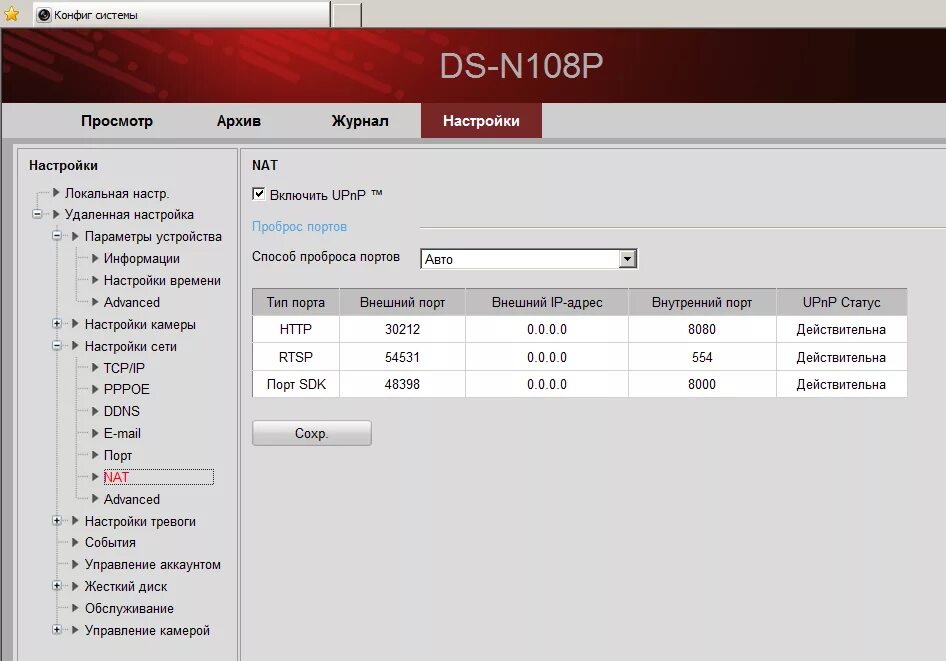Open the TCP/IP settings item
This screenshot has width=946, height=661.
(x=124, y=368)
